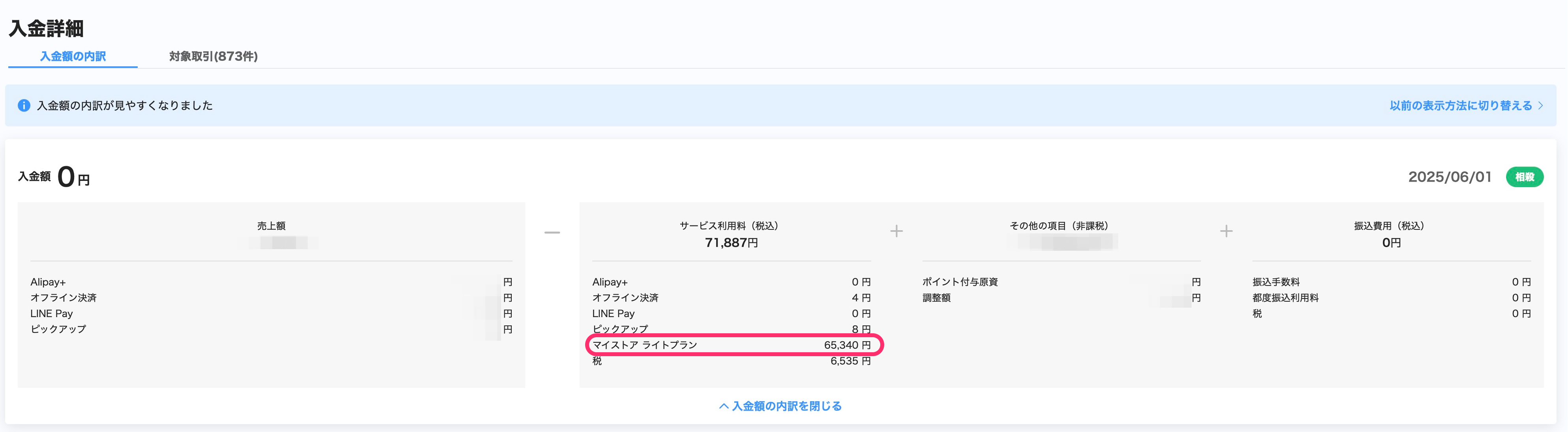Click the blue info icon in the banner
This screenshot has width=1568, height=432.
pyautogui.click(x=24, y=105)
